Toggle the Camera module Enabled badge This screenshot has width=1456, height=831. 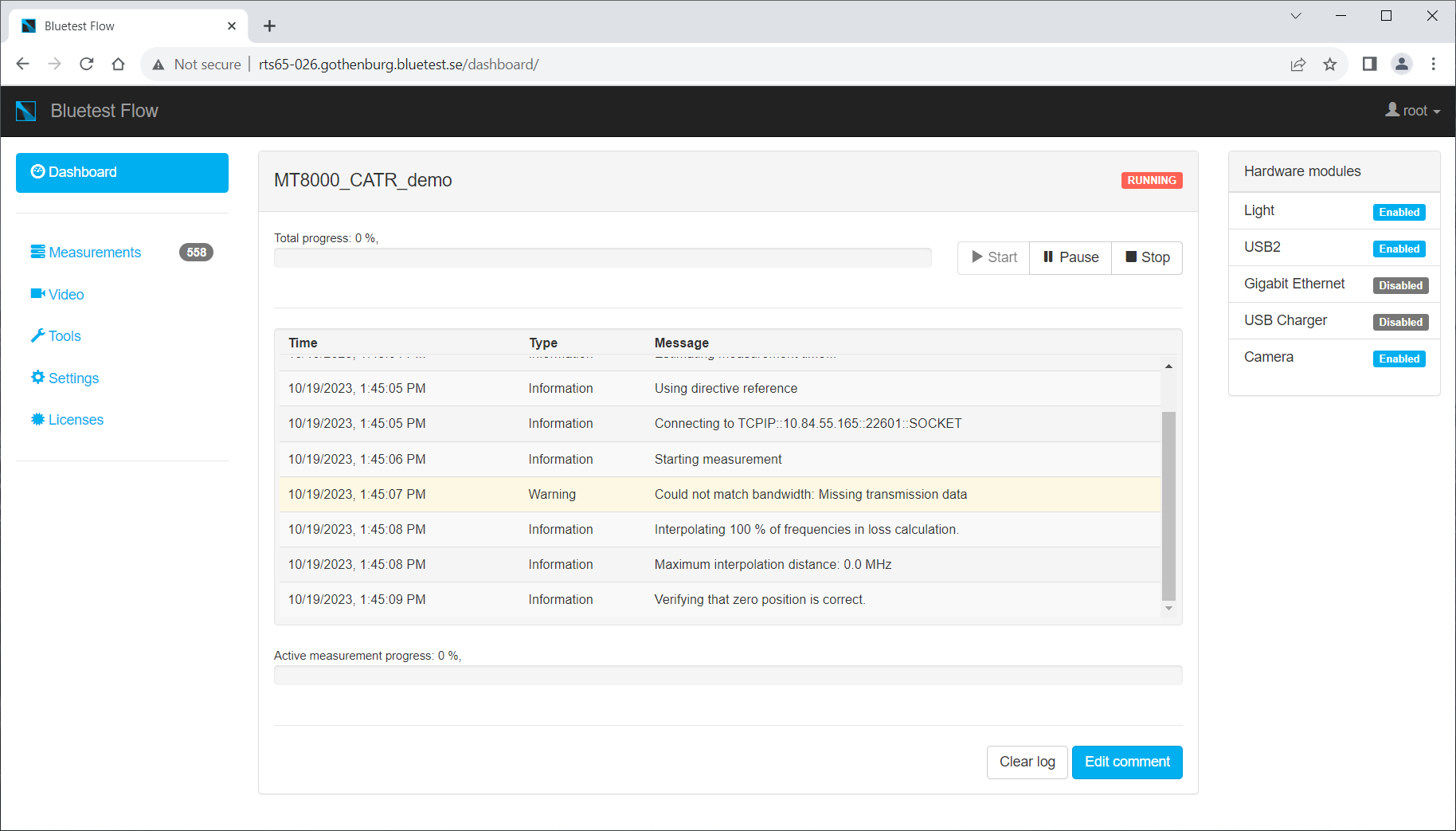(x=1399, y=359)
